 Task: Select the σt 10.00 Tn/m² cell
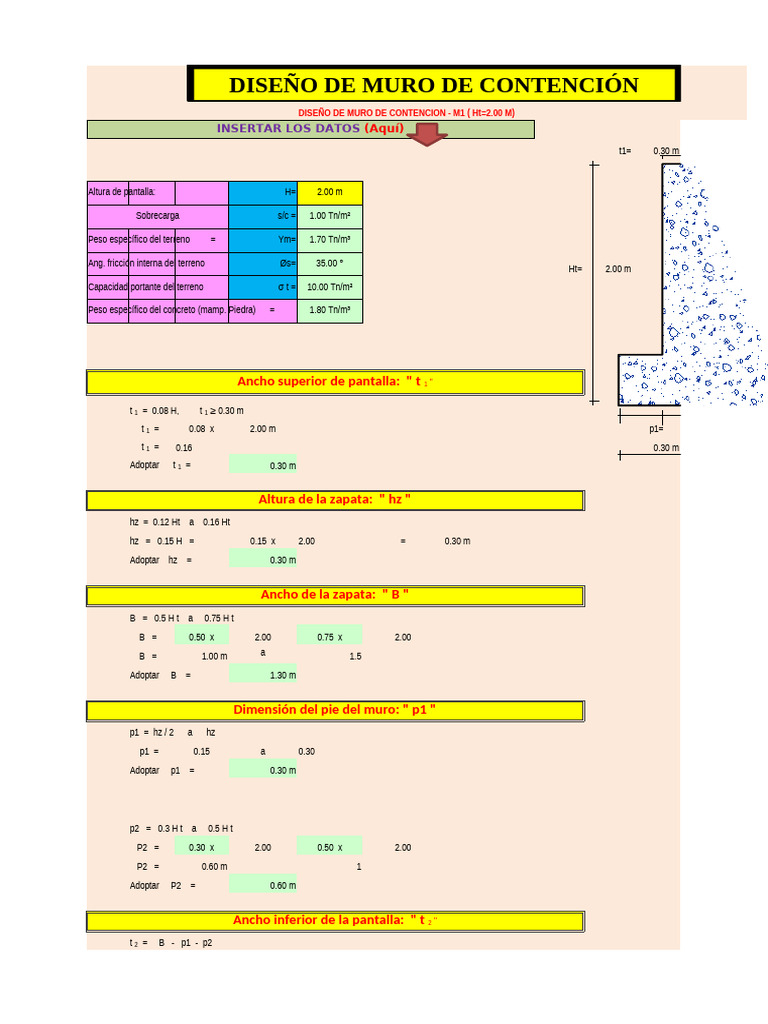tap(330, 287)
